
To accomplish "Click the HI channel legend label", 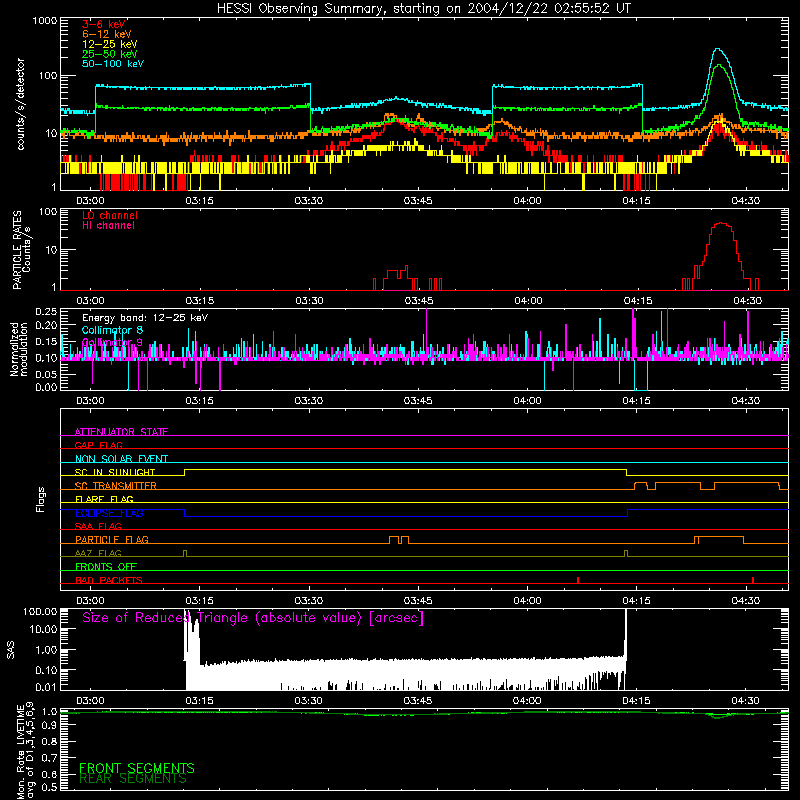I will point(108,226).
